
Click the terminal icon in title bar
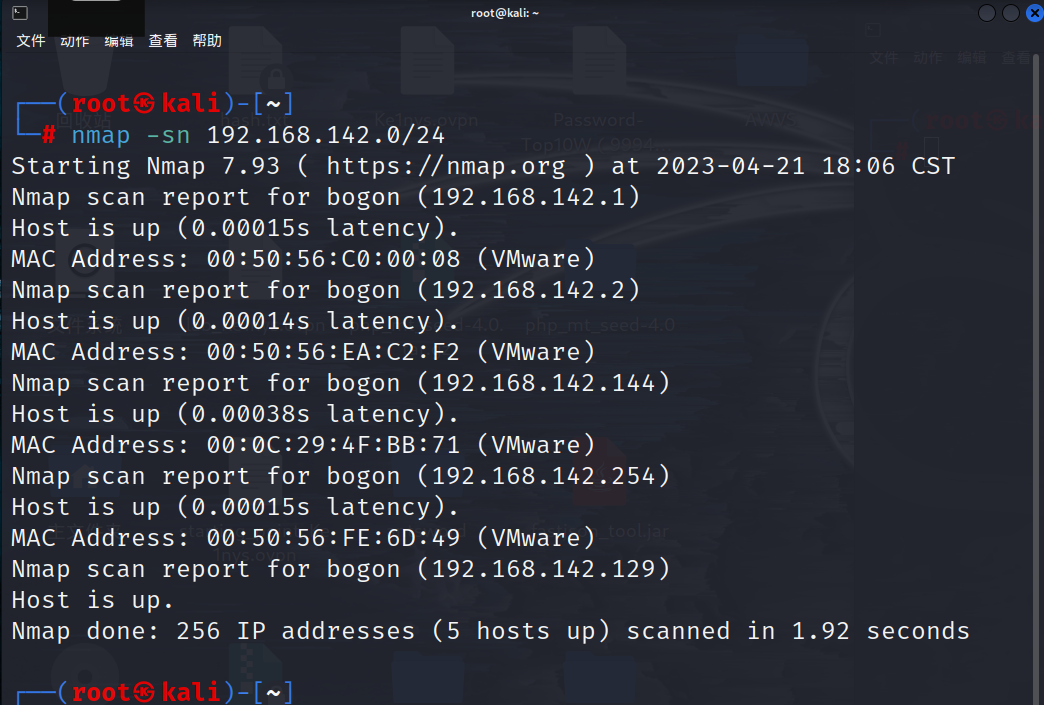pyautogui.click(x=20, y=13)
